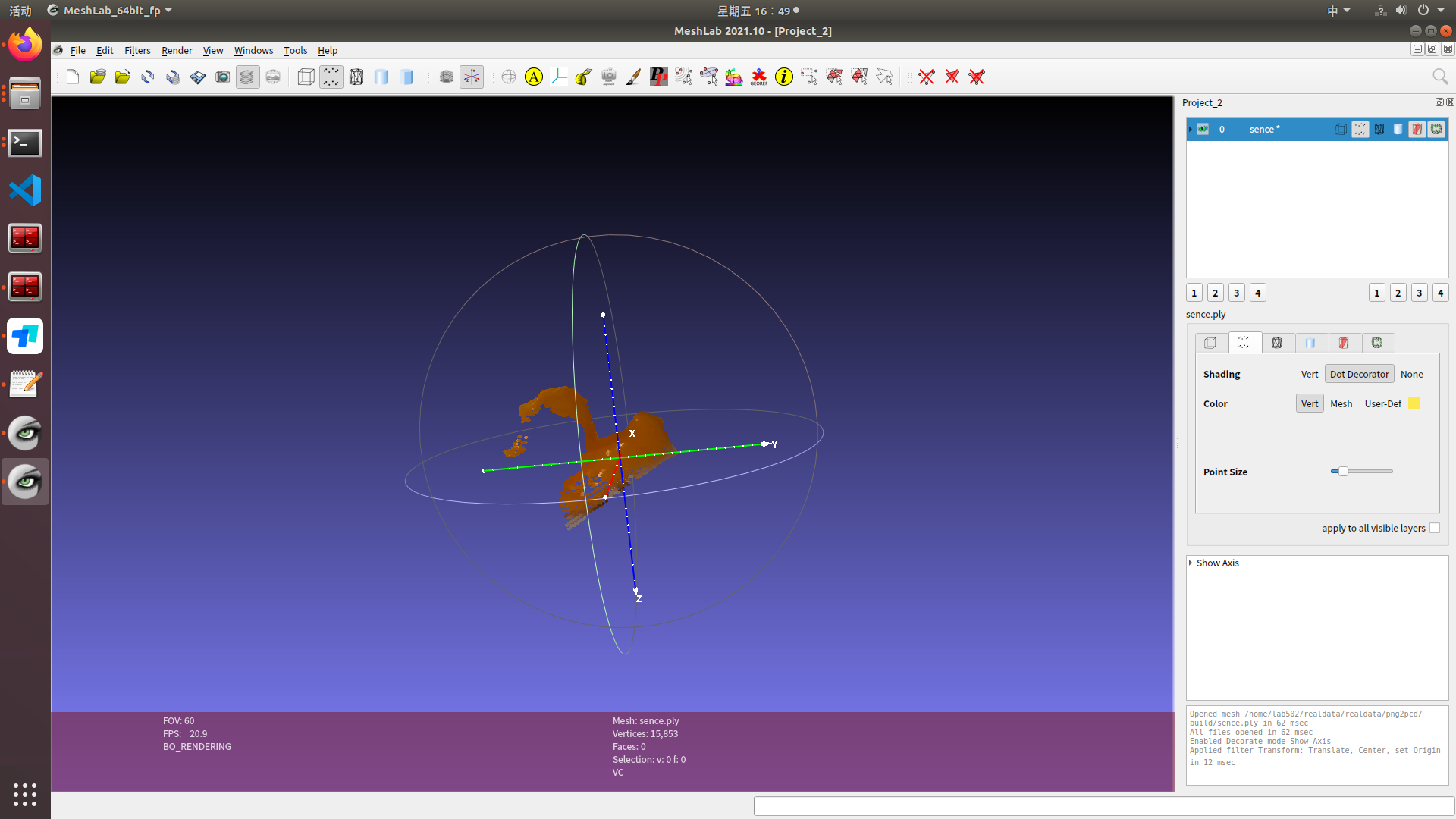The height and width of the screenshot is (819, 1456).
Task: Open the Render menu
Action: click(x=177, y=50)
